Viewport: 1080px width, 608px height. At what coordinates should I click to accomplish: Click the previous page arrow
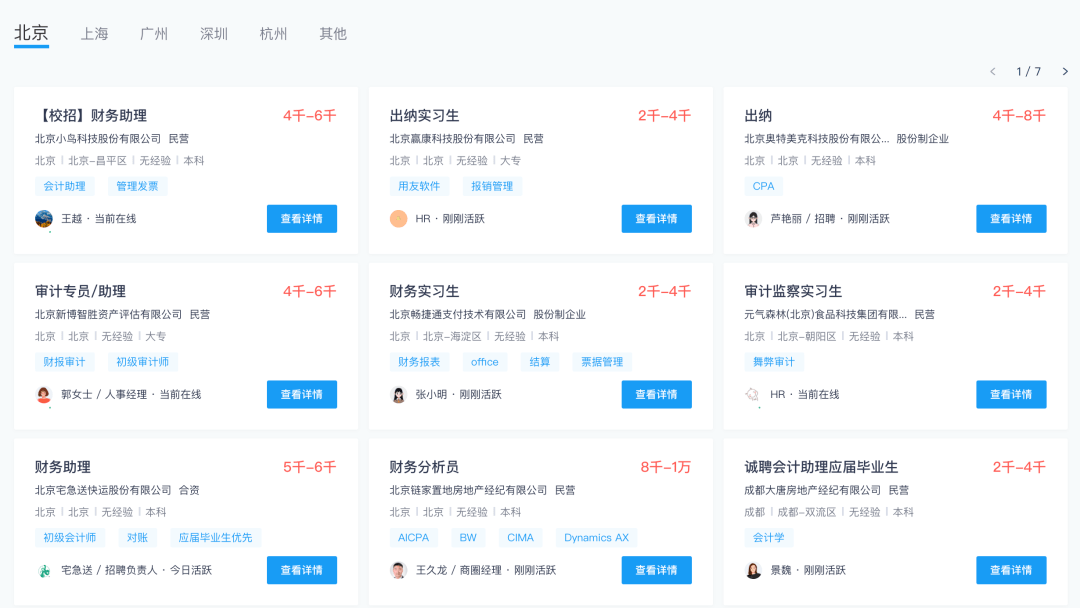(x=993, y=71)
